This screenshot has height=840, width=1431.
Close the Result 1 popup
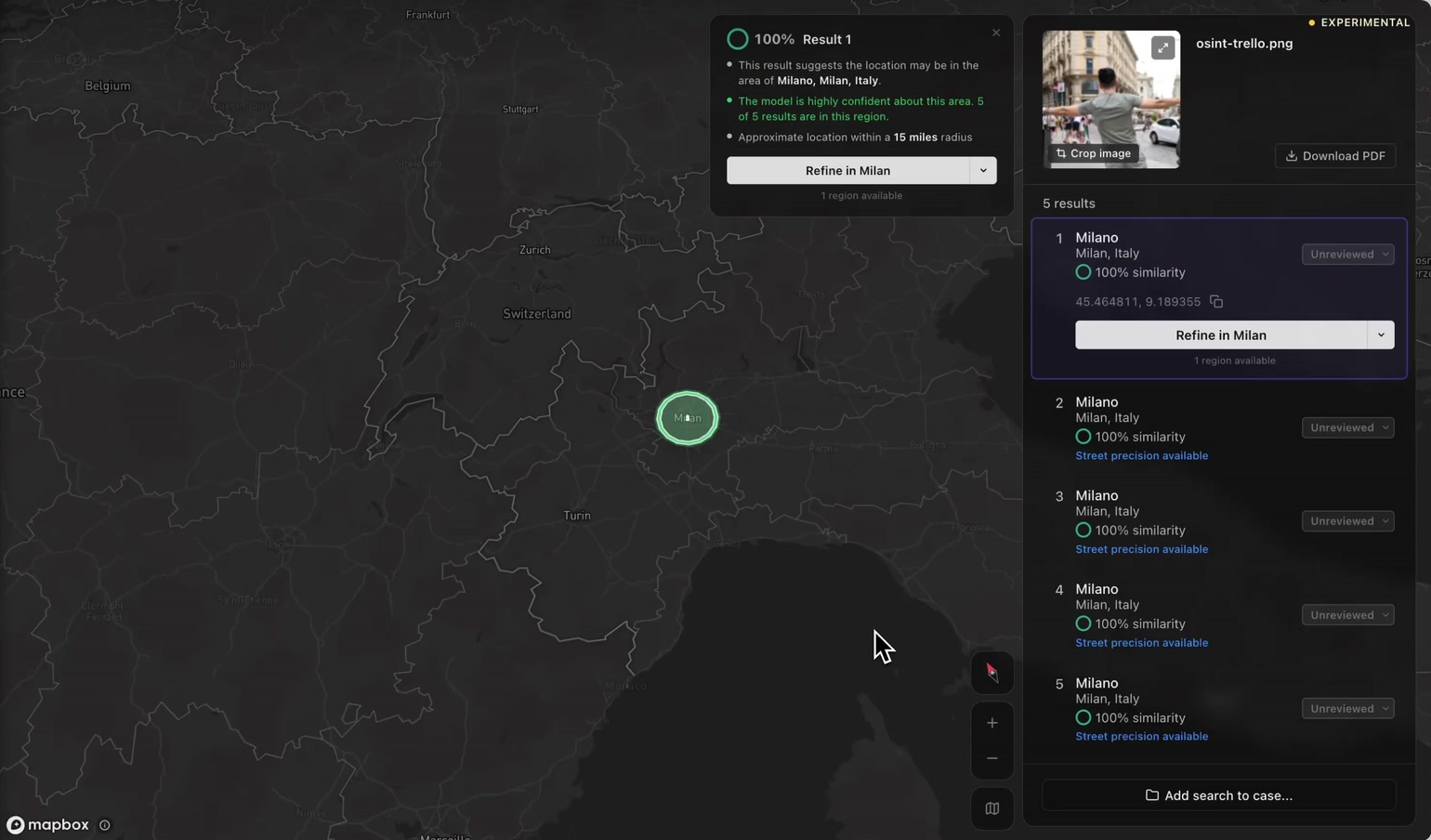coord(996,33)
